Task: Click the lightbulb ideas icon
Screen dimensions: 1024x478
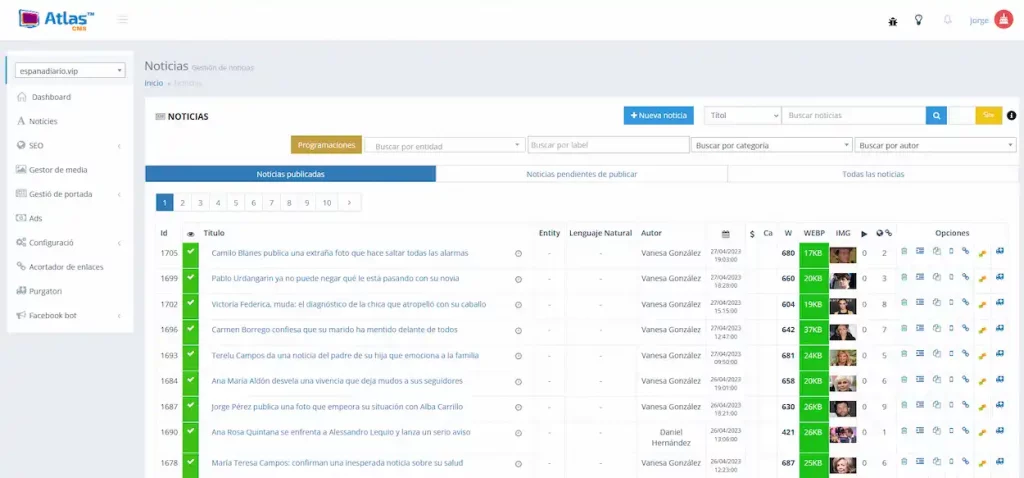Action: click(x=918, y=20)
